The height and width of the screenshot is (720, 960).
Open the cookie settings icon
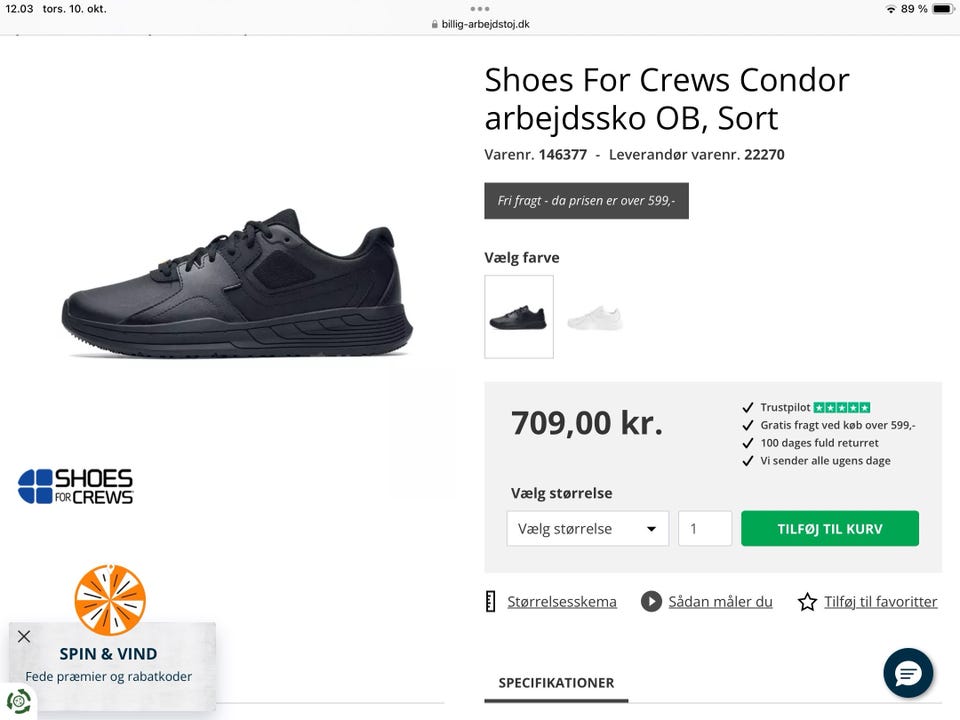tap(18, 701)
